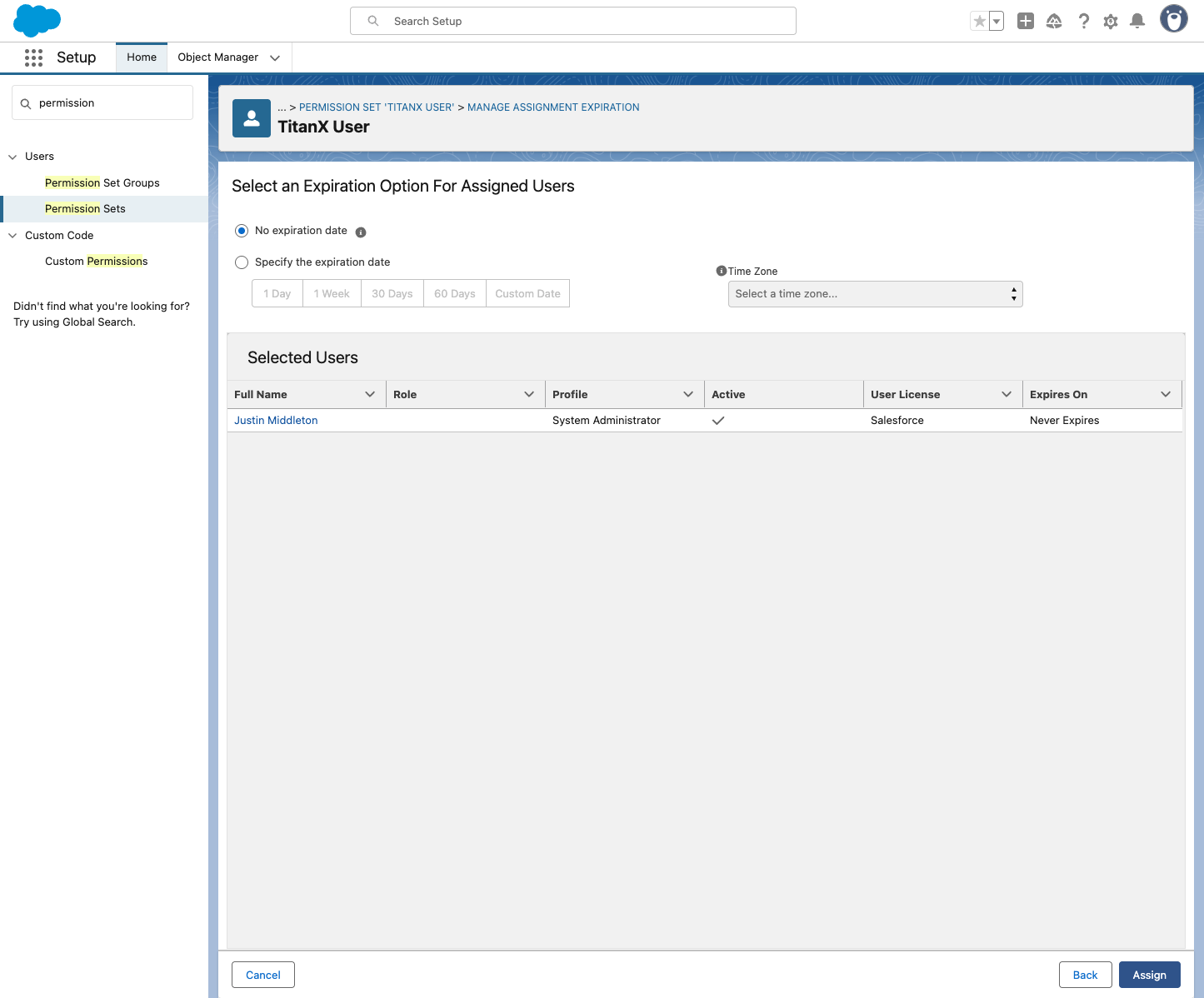Choose the 1 Week expiration button
This screenshot has height=998, width=1204.
click(x=332, y=293)
